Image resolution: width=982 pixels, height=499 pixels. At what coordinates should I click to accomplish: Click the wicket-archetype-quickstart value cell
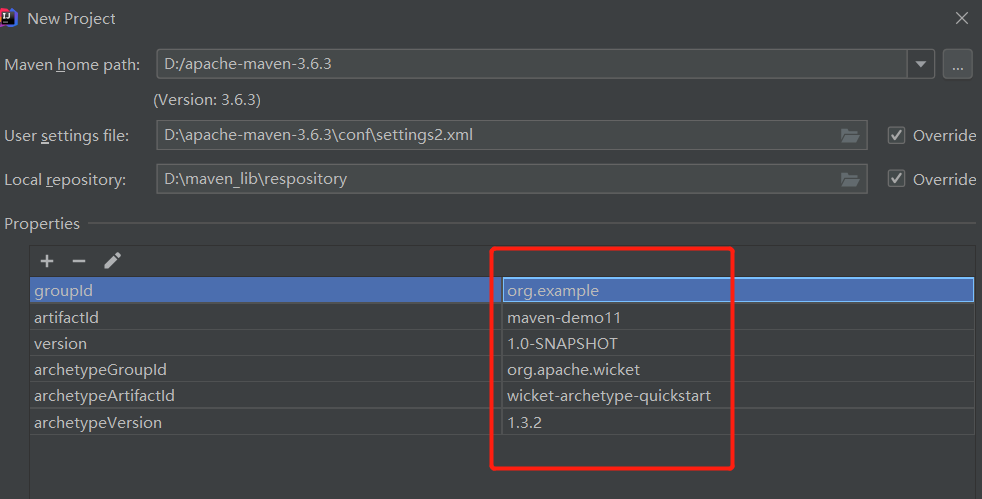(x=738, y=396)
